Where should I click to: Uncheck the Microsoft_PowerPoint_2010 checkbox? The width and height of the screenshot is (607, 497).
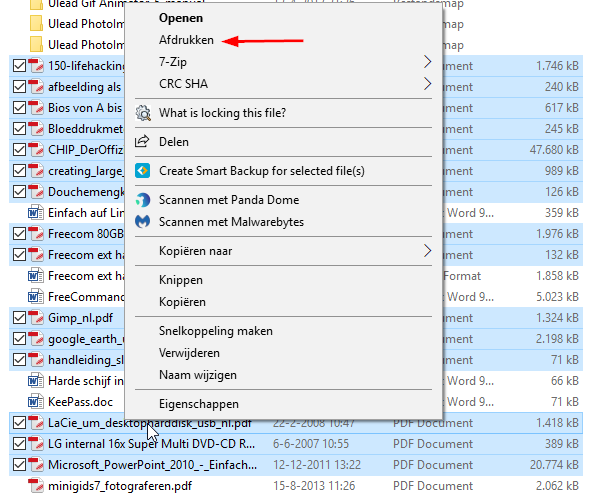click(x=19, y=464)
